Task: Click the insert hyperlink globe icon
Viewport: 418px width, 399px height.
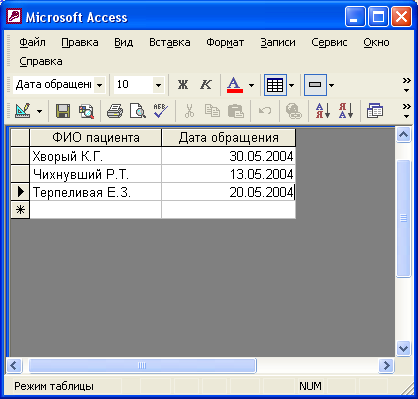Action: 294,111
